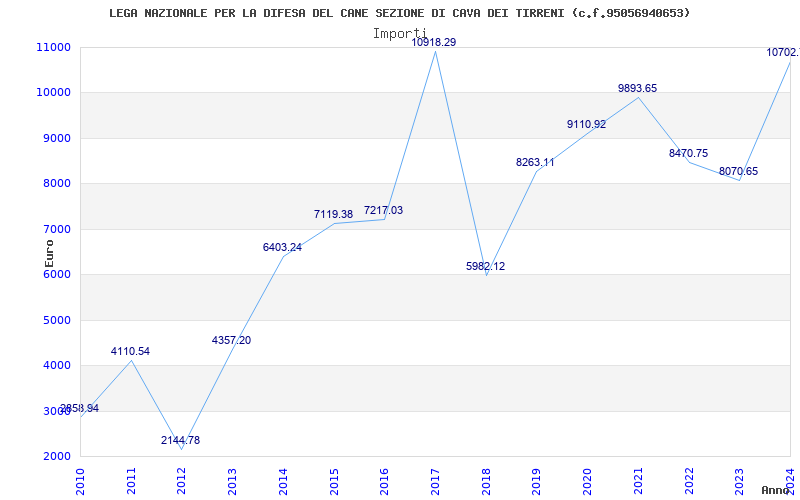Click the 8263.11 data label
This screenshot has height=500, width=800.
pyautogui.click(x=535, y=162)
